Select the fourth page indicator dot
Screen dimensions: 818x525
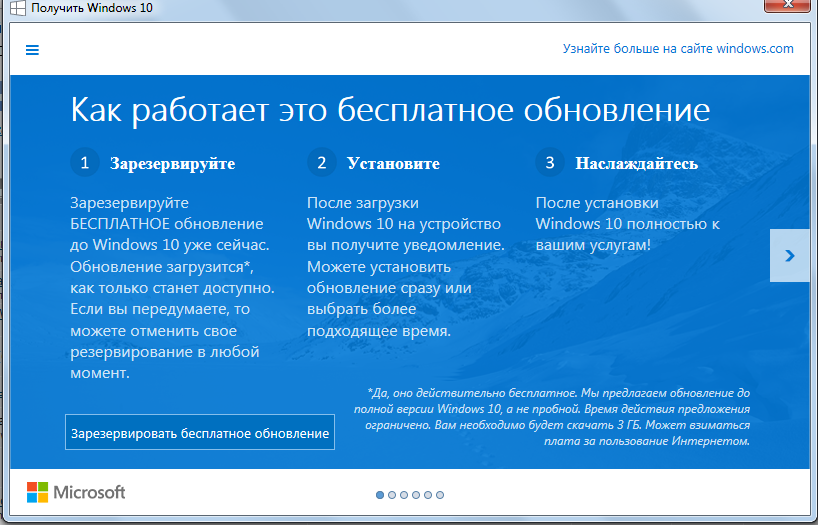[x=416, y=495]
